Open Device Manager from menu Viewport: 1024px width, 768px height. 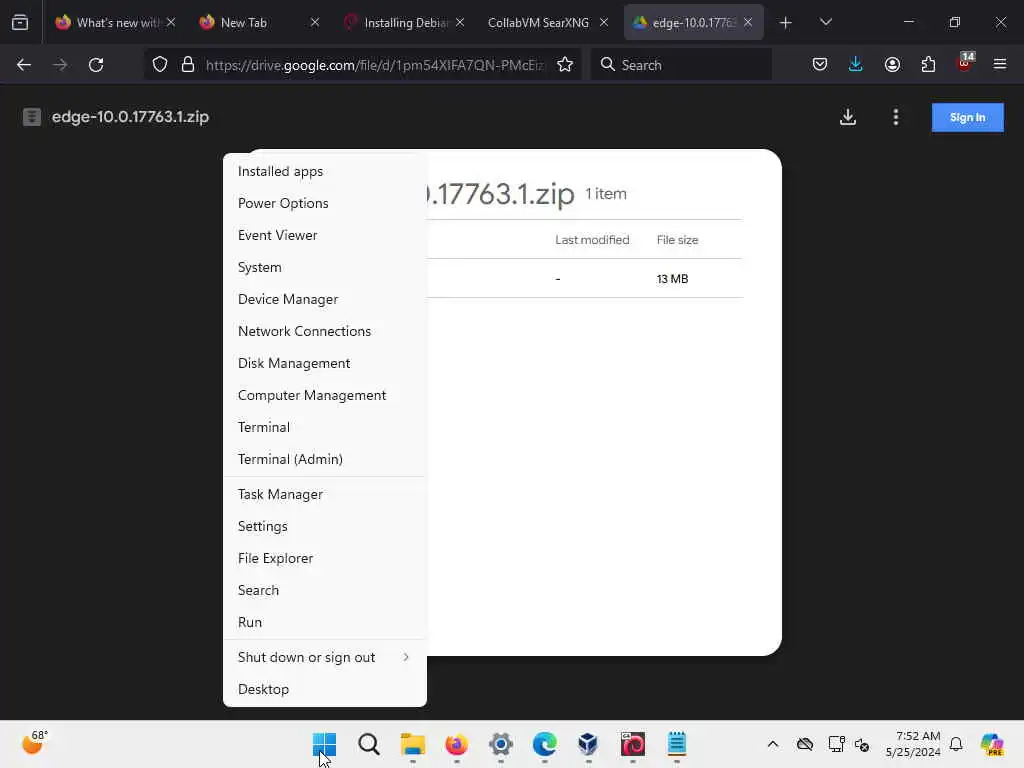coord(325,299)
